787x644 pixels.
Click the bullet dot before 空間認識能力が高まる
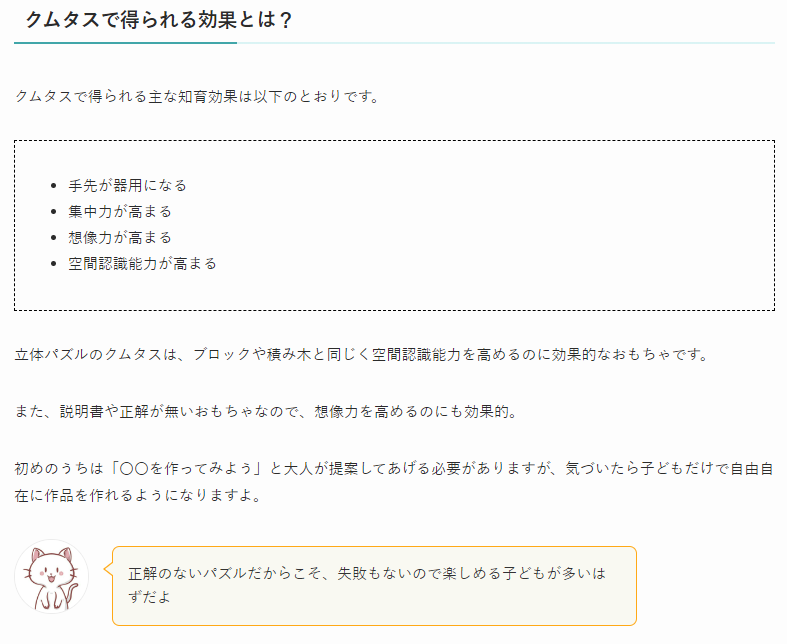pyautogui.click(x=54, y=265)
